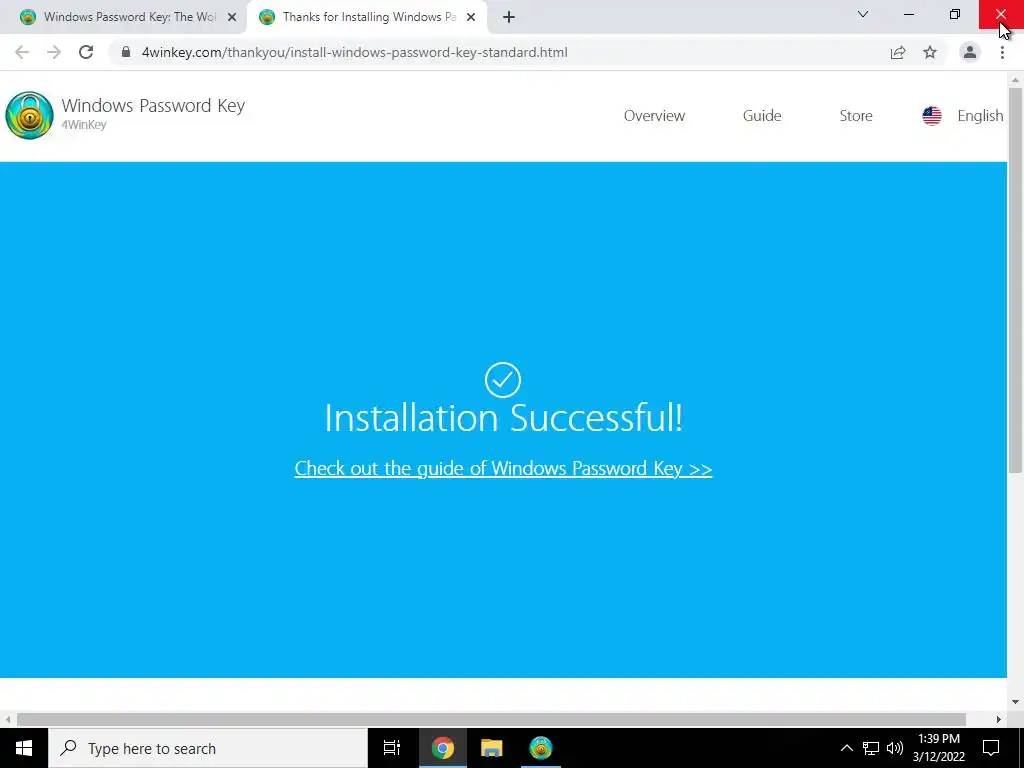
Task: Select the Thanks for Installing tab
Action: 366,17
